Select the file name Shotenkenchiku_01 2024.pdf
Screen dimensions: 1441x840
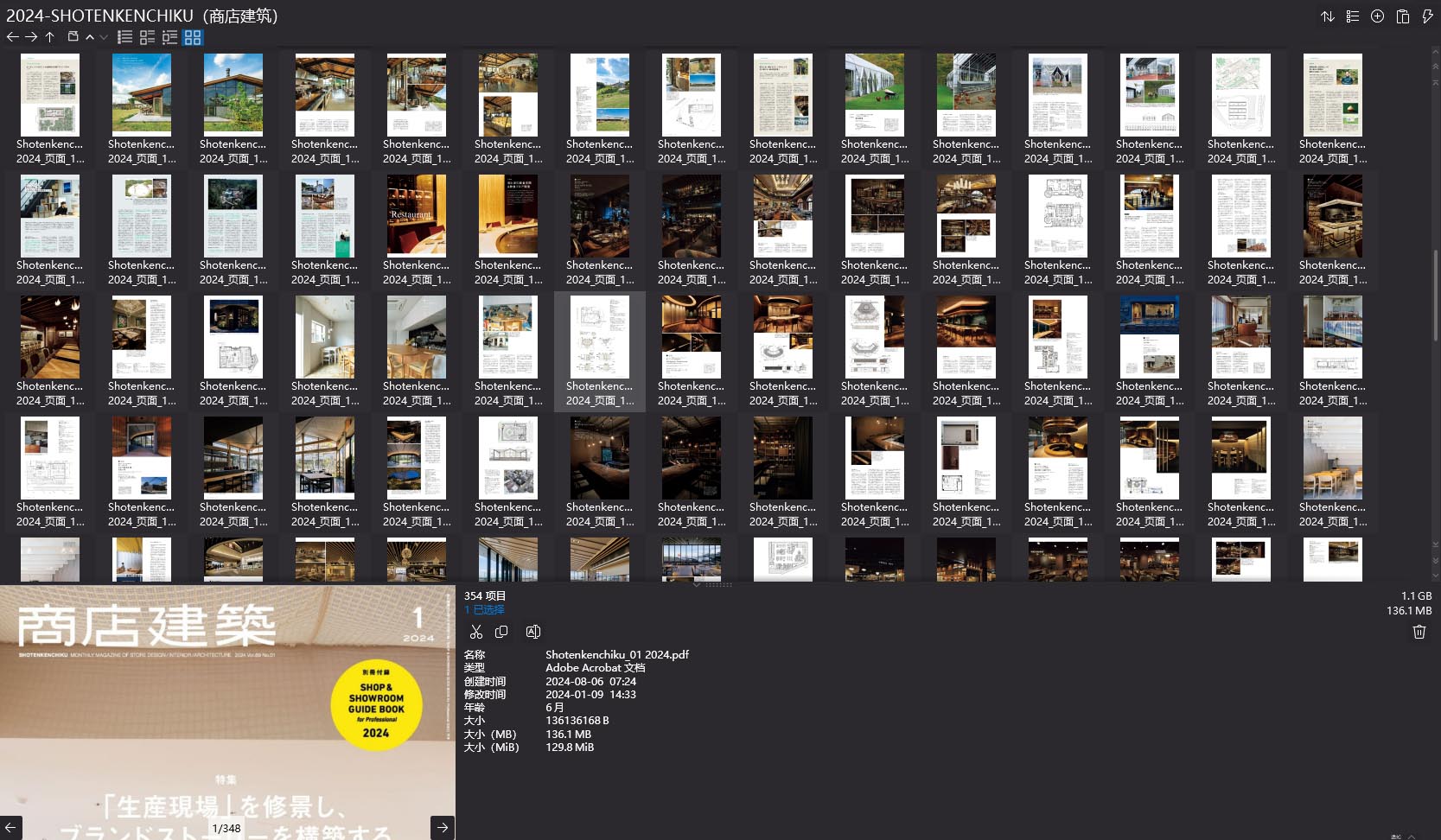click(x=617, y=654)
